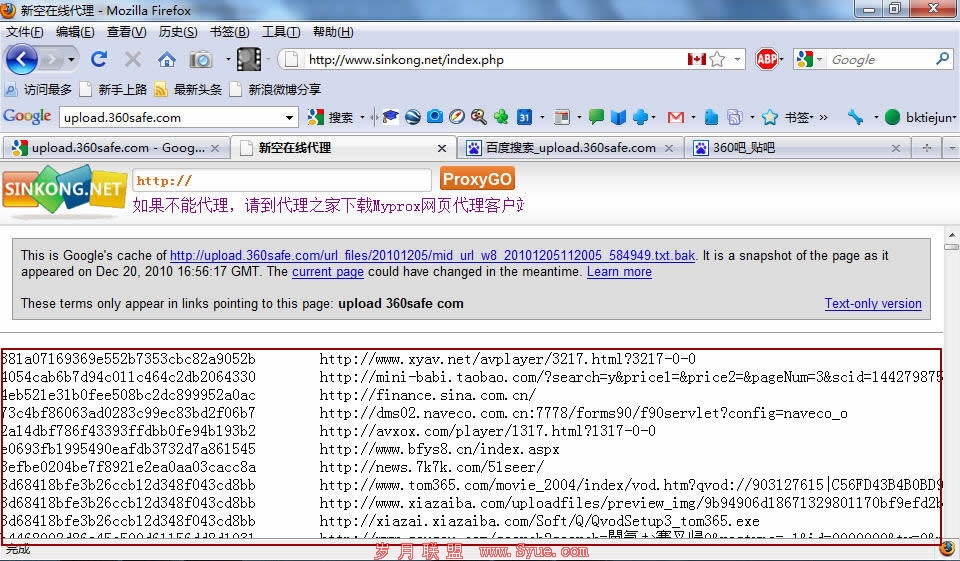Screen dimensions: 960x561
Task: Open the 访问最多 bookmark
Action: (x=38, y=89)
